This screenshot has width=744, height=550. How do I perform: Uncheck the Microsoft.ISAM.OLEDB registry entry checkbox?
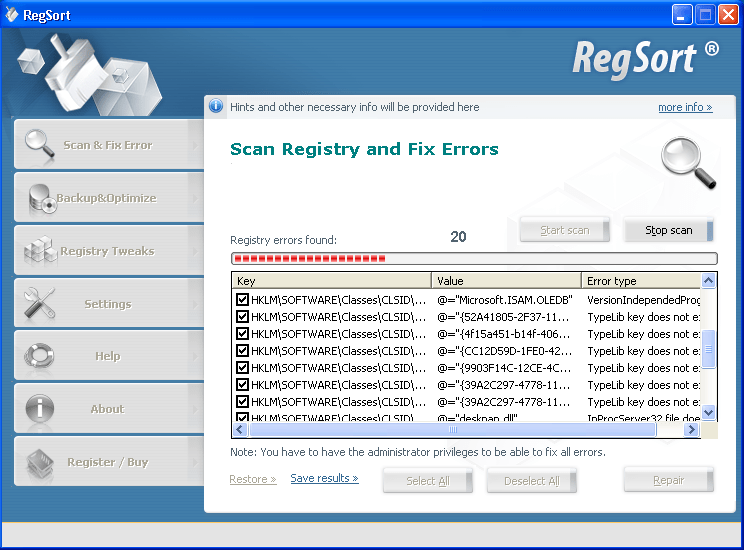coord(242,300)
